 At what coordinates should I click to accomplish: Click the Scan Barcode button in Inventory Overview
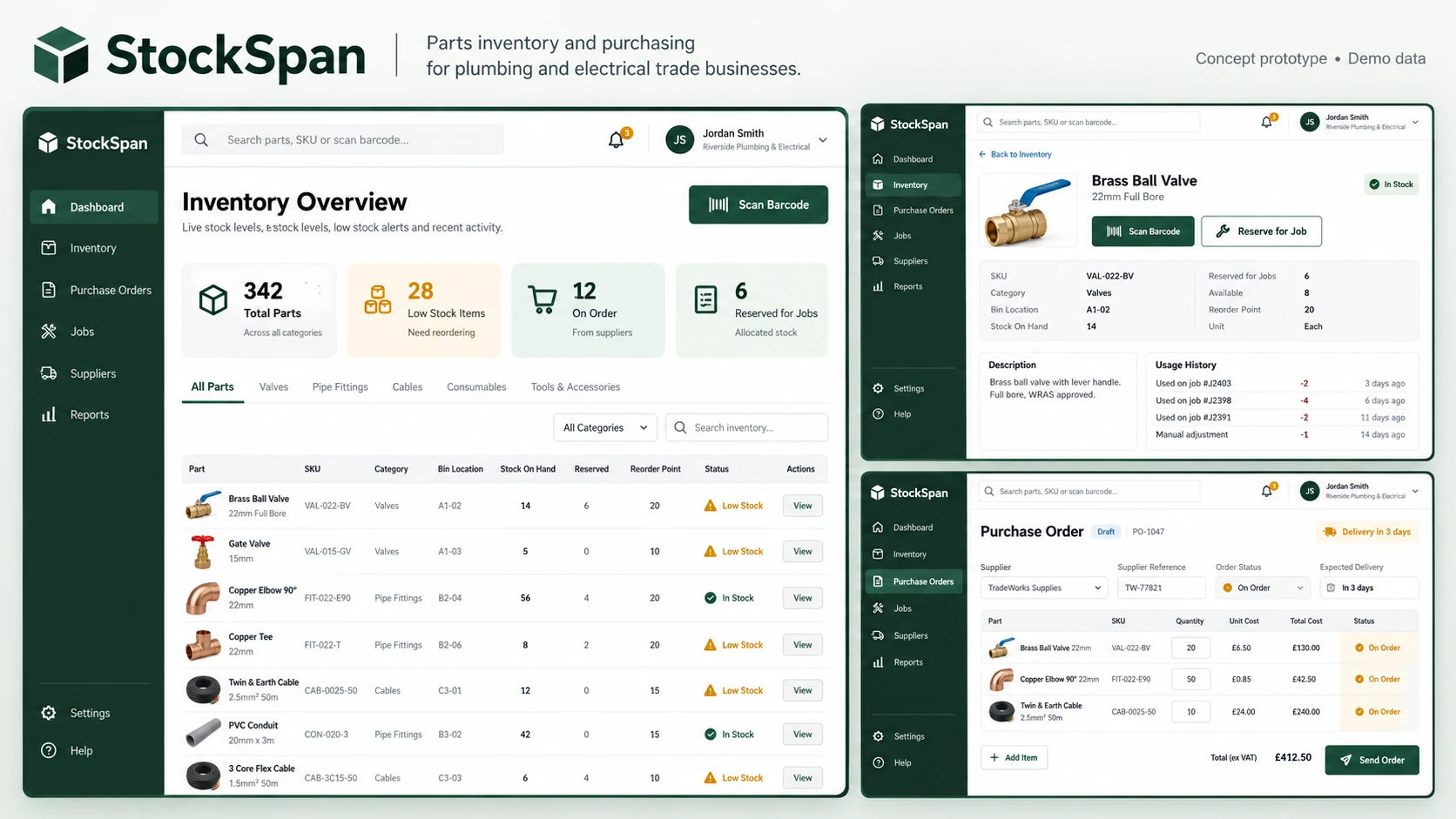(x=758, y=205)
